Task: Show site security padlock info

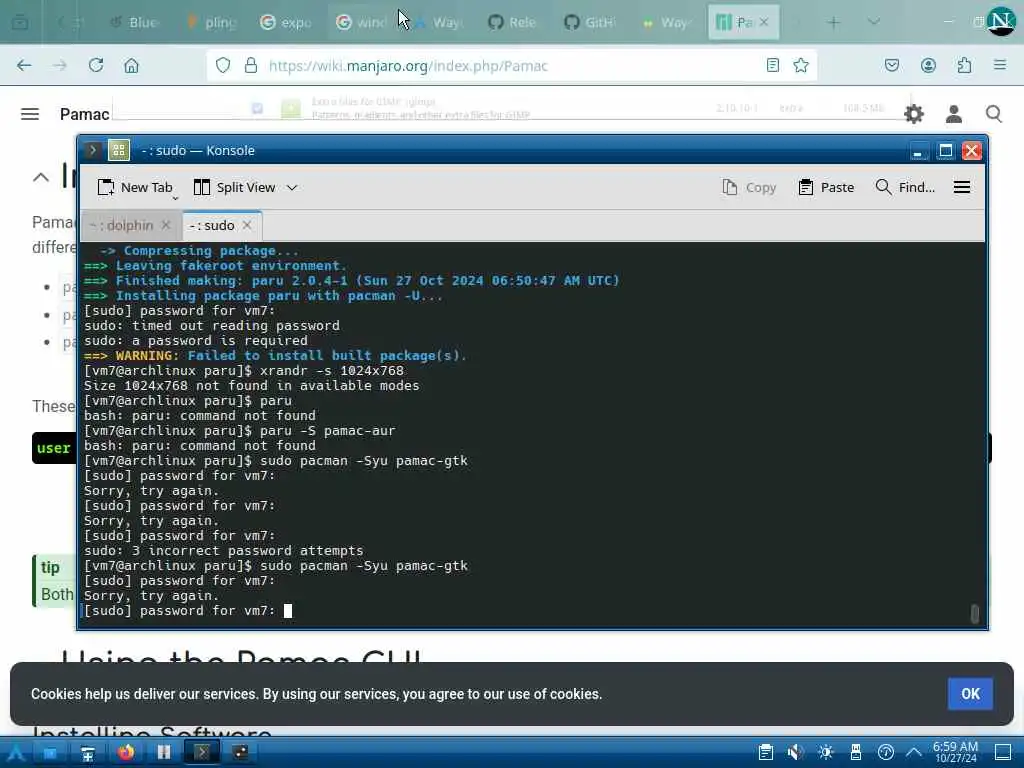Action: coord(251,65)
